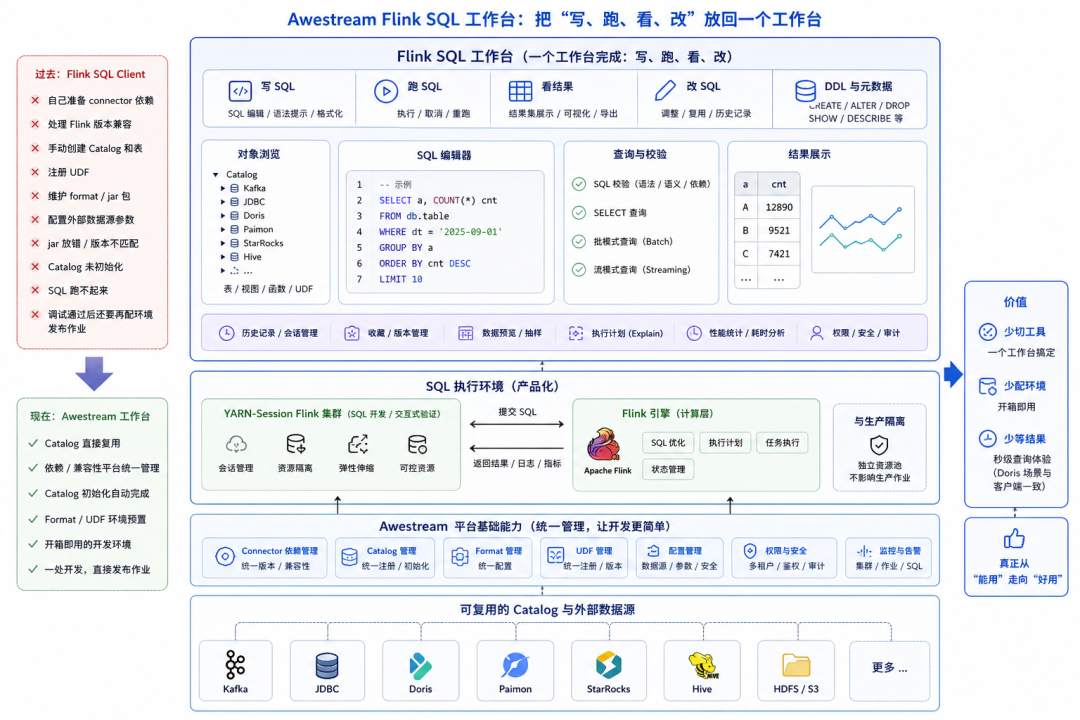This screenshot has height=720, width=1080.
Task: Click the 跑 SQL play icon
Action: pos(386,91)
